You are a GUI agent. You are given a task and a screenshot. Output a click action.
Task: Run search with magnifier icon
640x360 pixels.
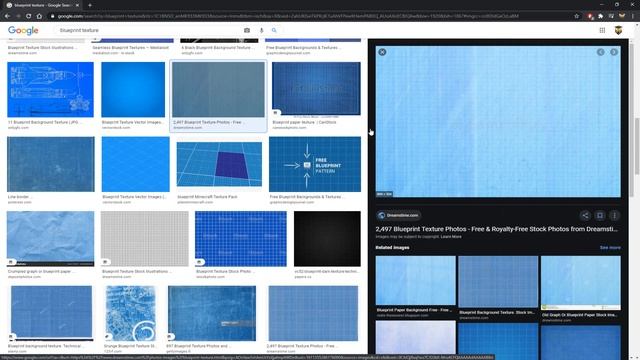tap(274, 30)
